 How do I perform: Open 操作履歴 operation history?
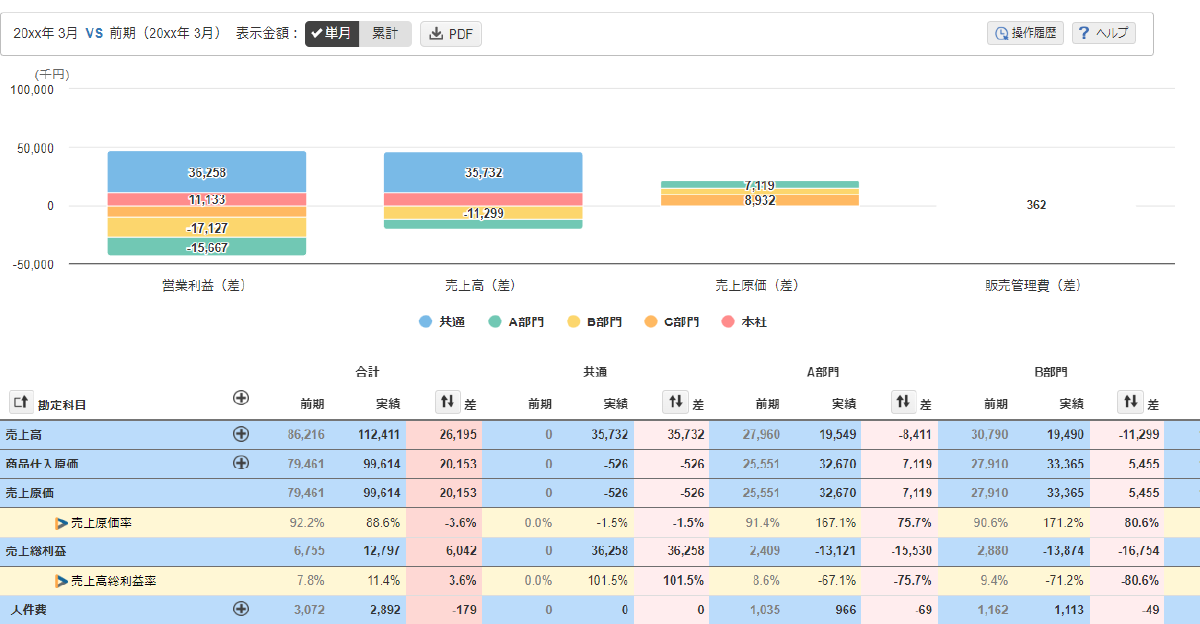click(x=1025, y=33)
